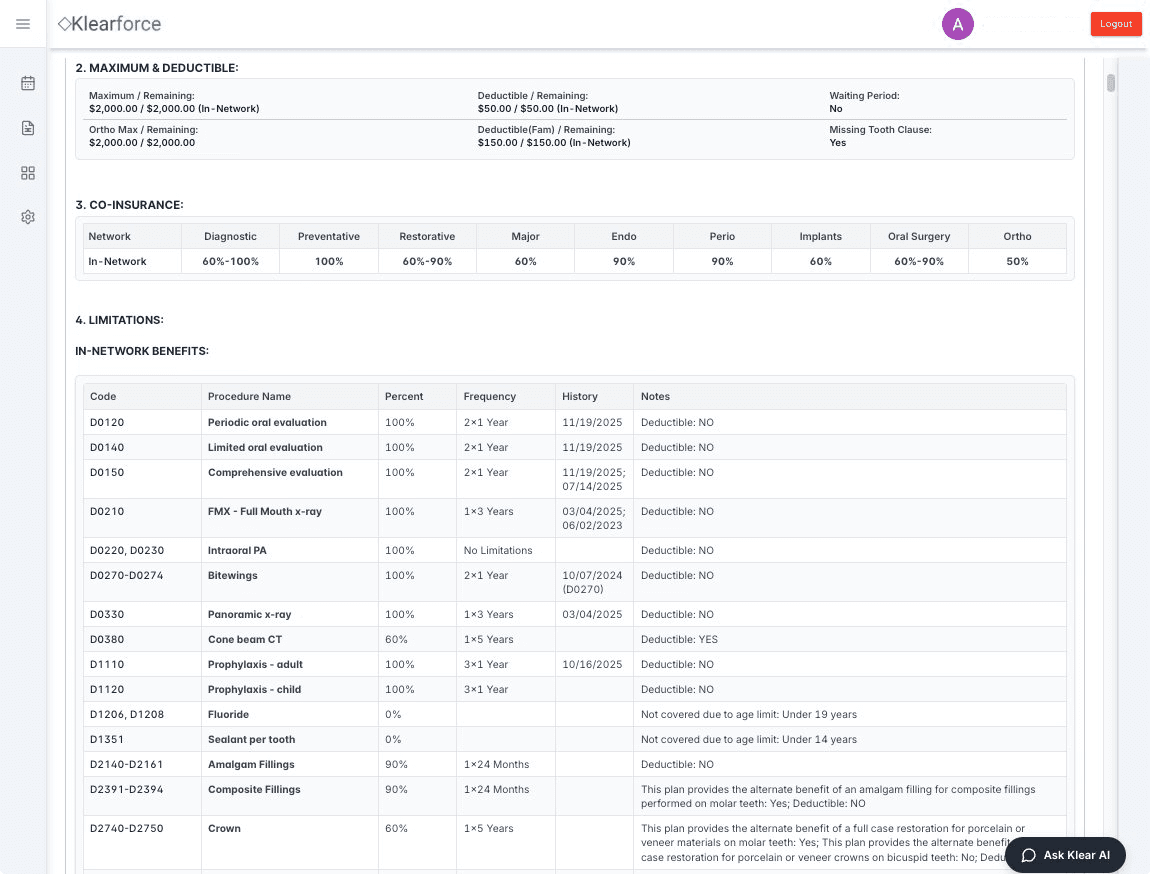Viewport: 1150px width, 874px height.
Task: Open the calendar section in the sidebar
Action: 27,84
